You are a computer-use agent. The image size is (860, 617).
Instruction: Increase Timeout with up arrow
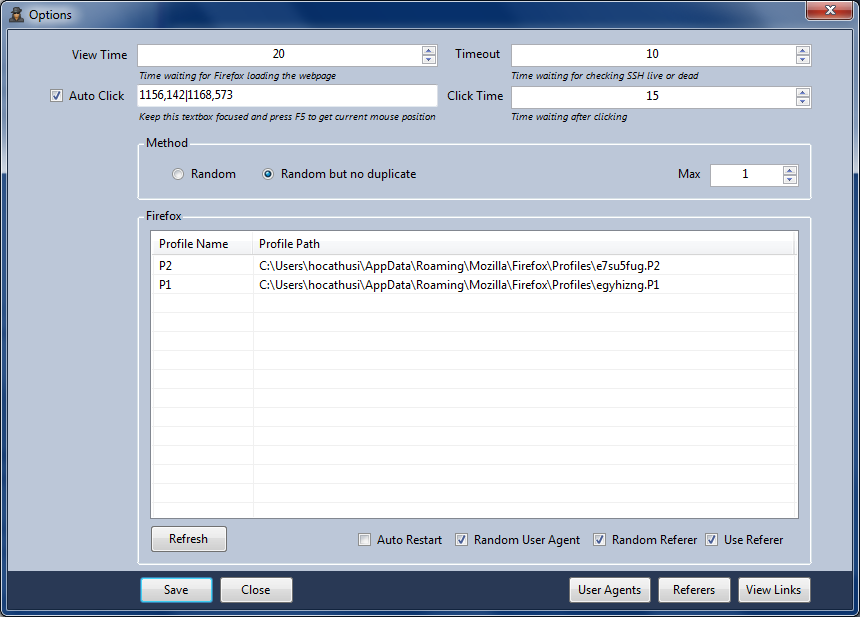pos(802,51)
